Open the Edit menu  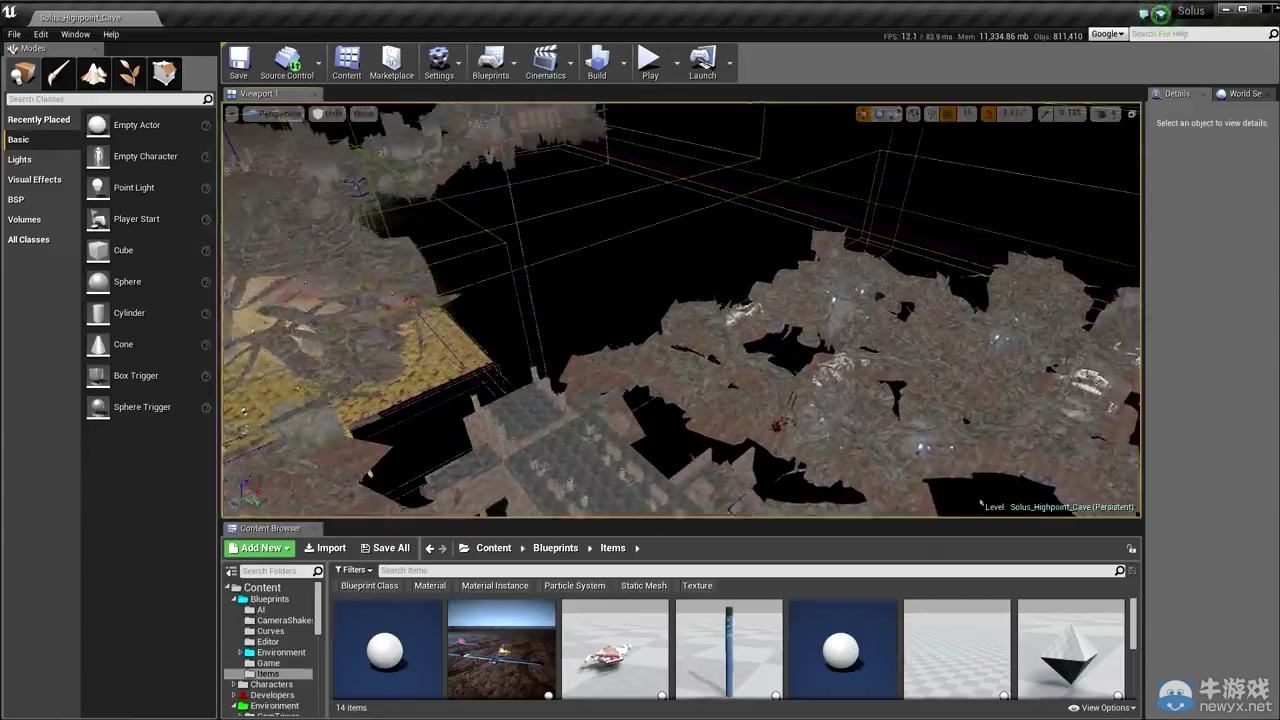tap(41, 34)
